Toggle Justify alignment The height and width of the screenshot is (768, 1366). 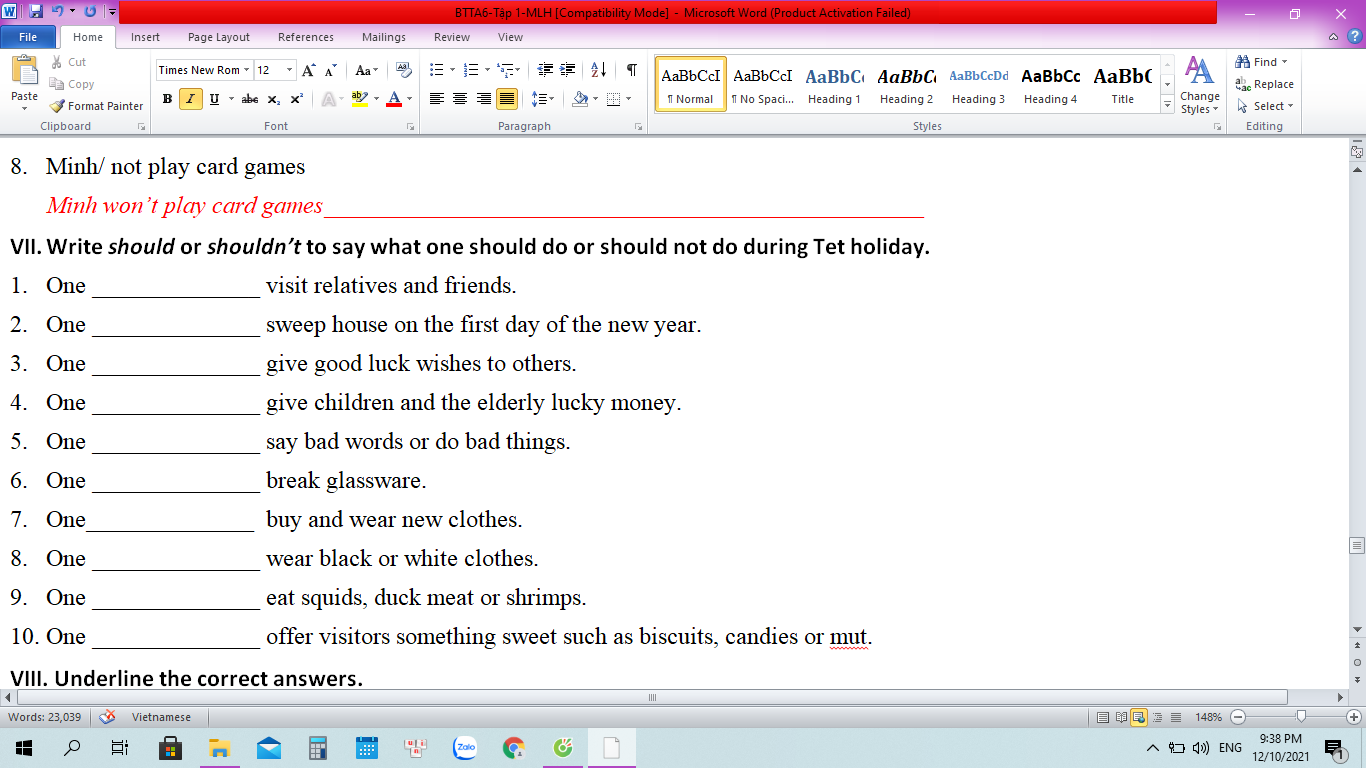[x=507, y=99]
